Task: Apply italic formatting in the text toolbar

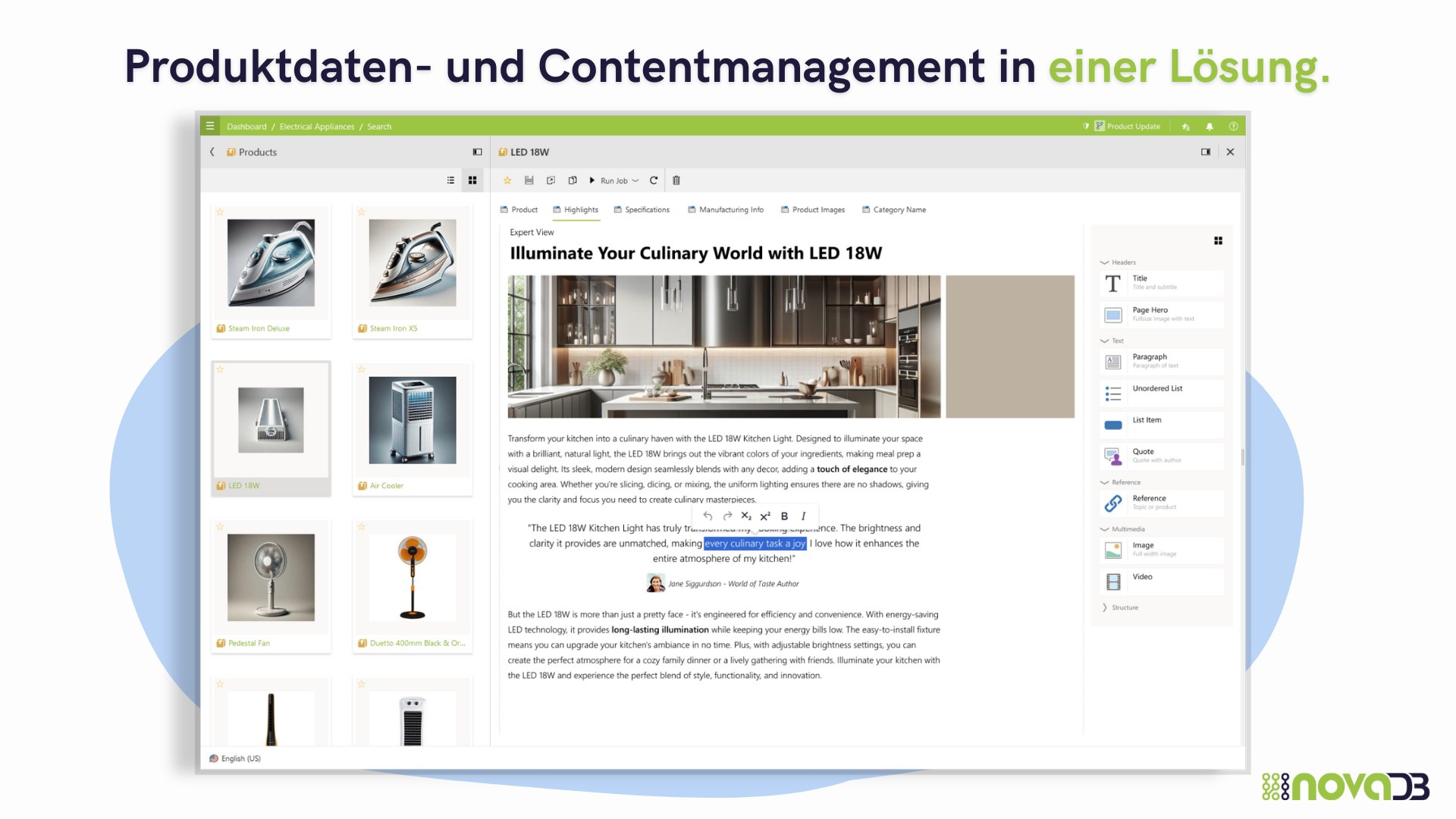Action: (803, 516)
